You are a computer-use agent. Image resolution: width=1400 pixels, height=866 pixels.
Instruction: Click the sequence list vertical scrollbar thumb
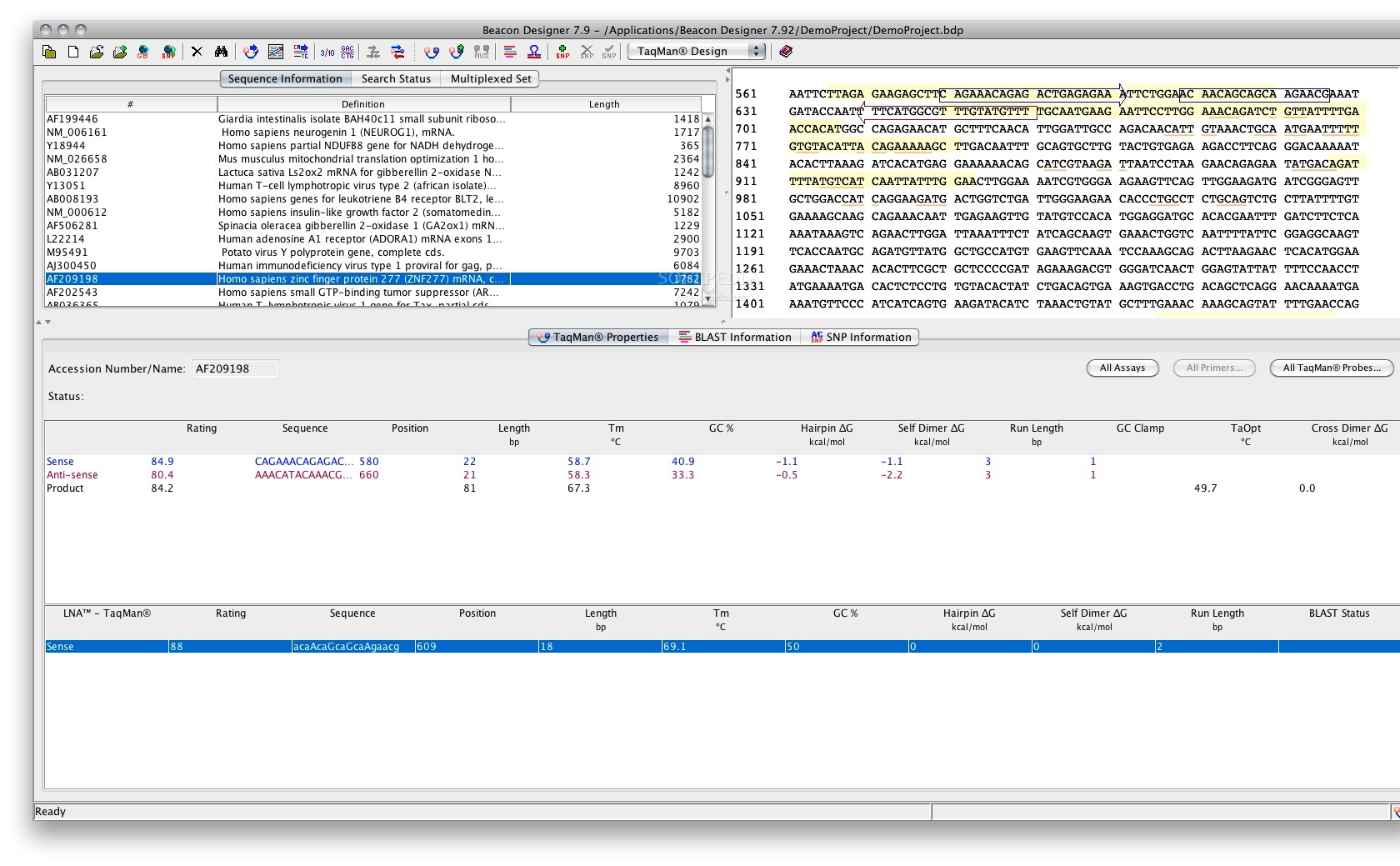coord(708,151)
